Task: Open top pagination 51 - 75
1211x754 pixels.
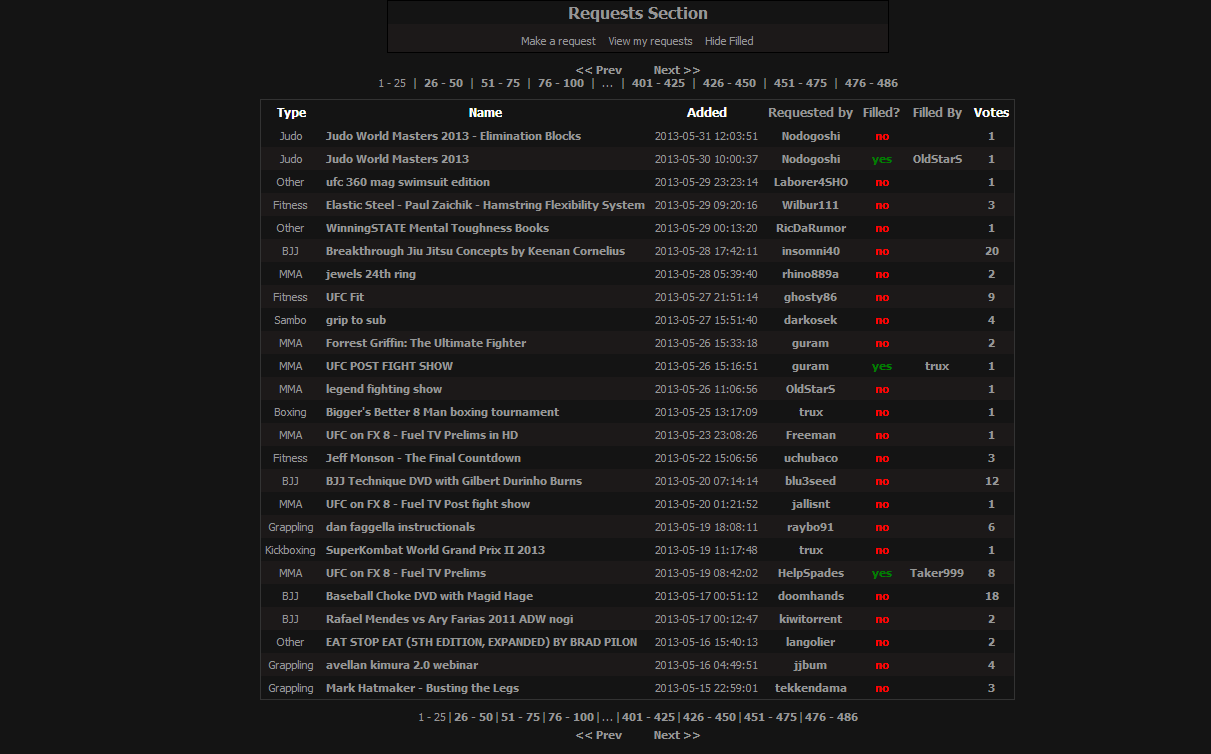Action: point(500,83)
